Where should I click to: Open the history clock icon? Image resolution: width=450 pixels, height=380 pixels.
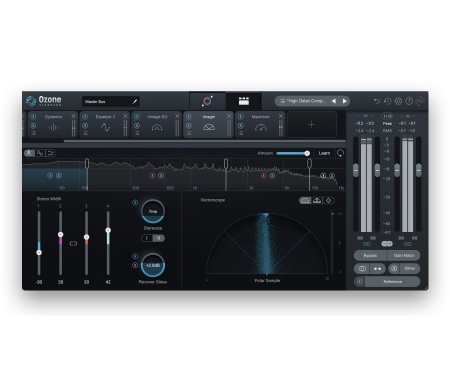pyautogui.click(x=387, y=101)
